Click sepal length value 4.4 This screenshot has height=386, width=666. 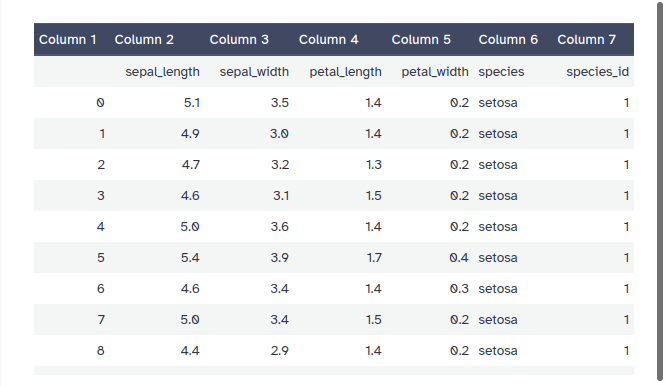click(x=190, y=351)
